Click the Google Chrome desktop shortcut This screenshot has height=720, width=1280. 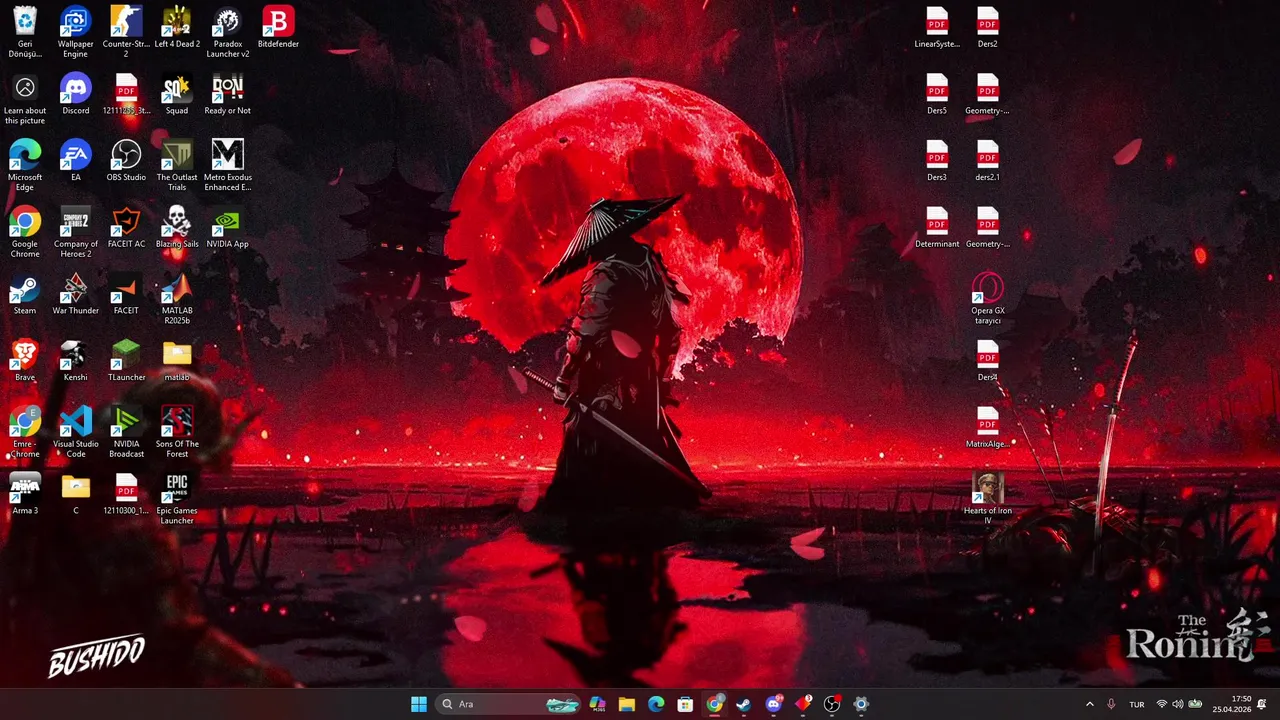(x=25, y=232)
